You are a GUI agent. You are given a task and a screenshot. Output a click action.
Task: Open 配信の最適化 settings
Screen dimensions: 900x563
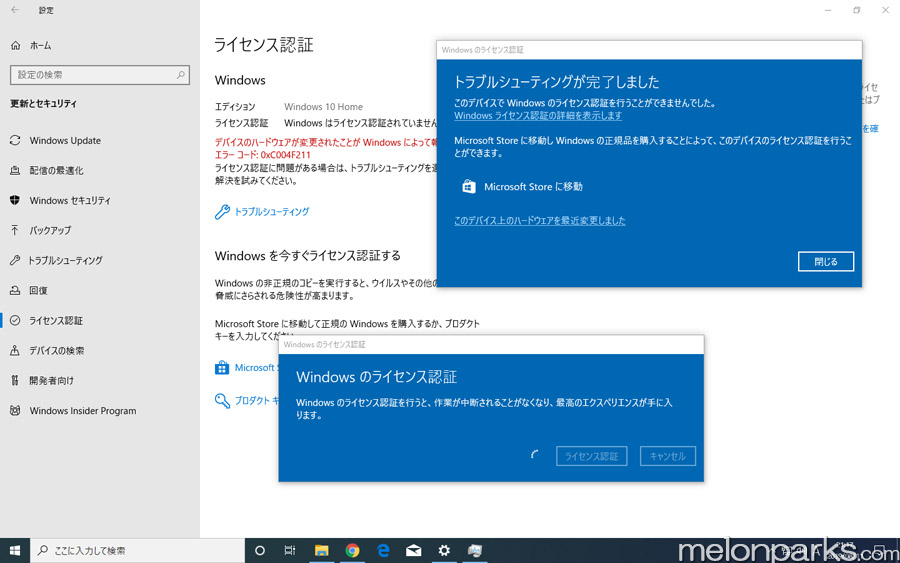point(56,170)
